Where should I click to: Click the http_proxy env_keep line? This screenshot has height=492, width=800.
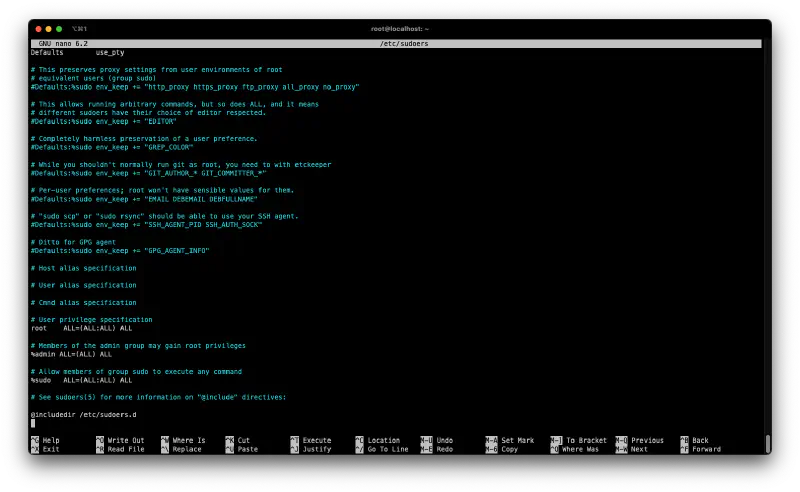click(x=195, y=87)
